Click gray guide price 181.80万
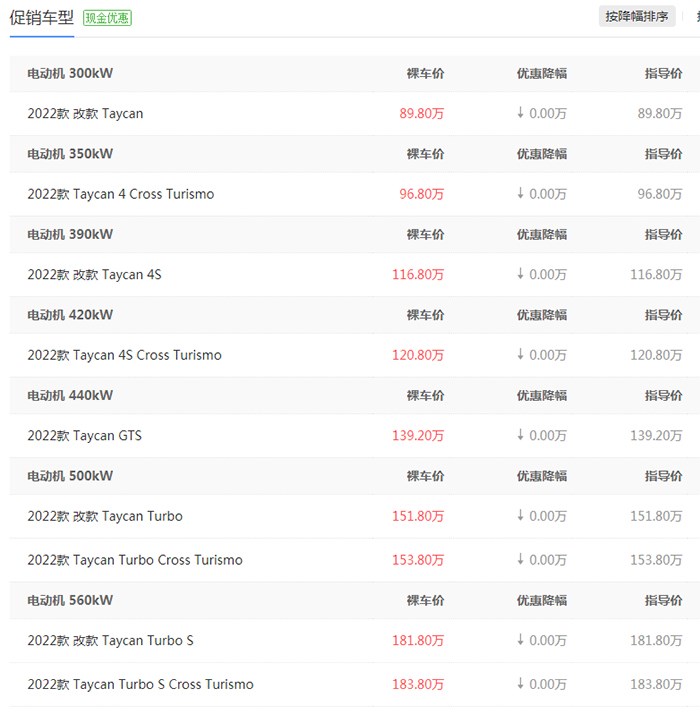Screen dimensions: 700x714 [656, 641]
